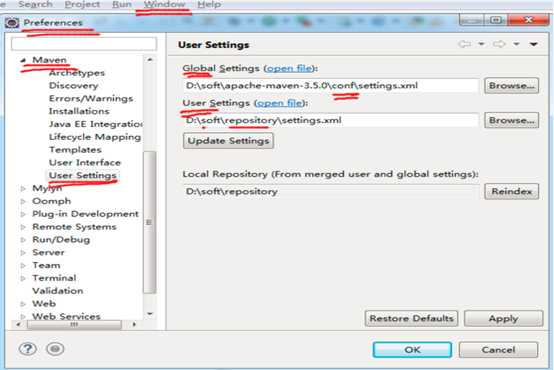Select Java EE Integration under Maven

(x=96, y=124)
